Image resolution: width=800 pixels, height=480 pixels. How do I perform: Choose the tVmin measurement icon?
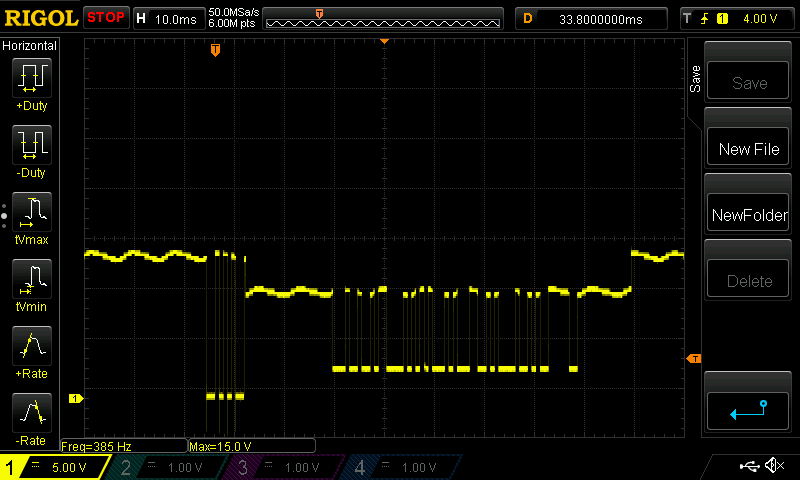click(32, 279)
